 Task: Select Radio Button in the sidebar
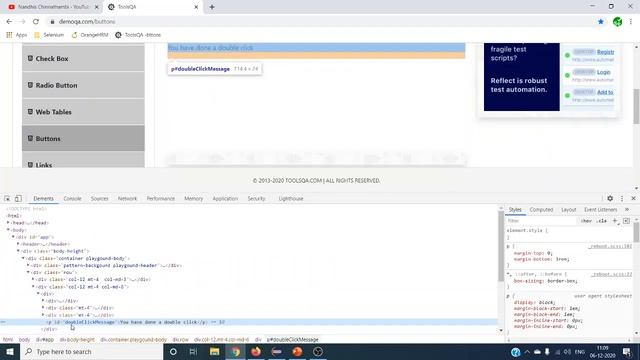tap(83, 85)
